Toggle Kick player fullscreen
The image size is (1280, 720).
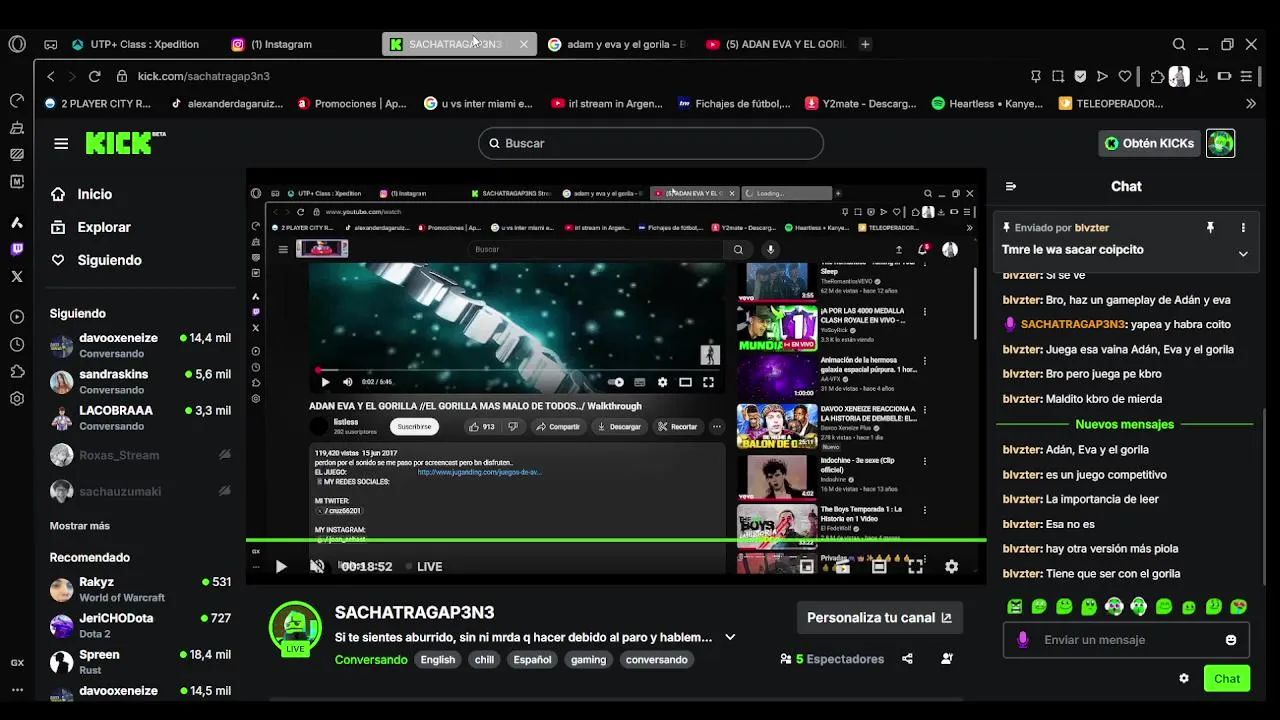point(915,566)
